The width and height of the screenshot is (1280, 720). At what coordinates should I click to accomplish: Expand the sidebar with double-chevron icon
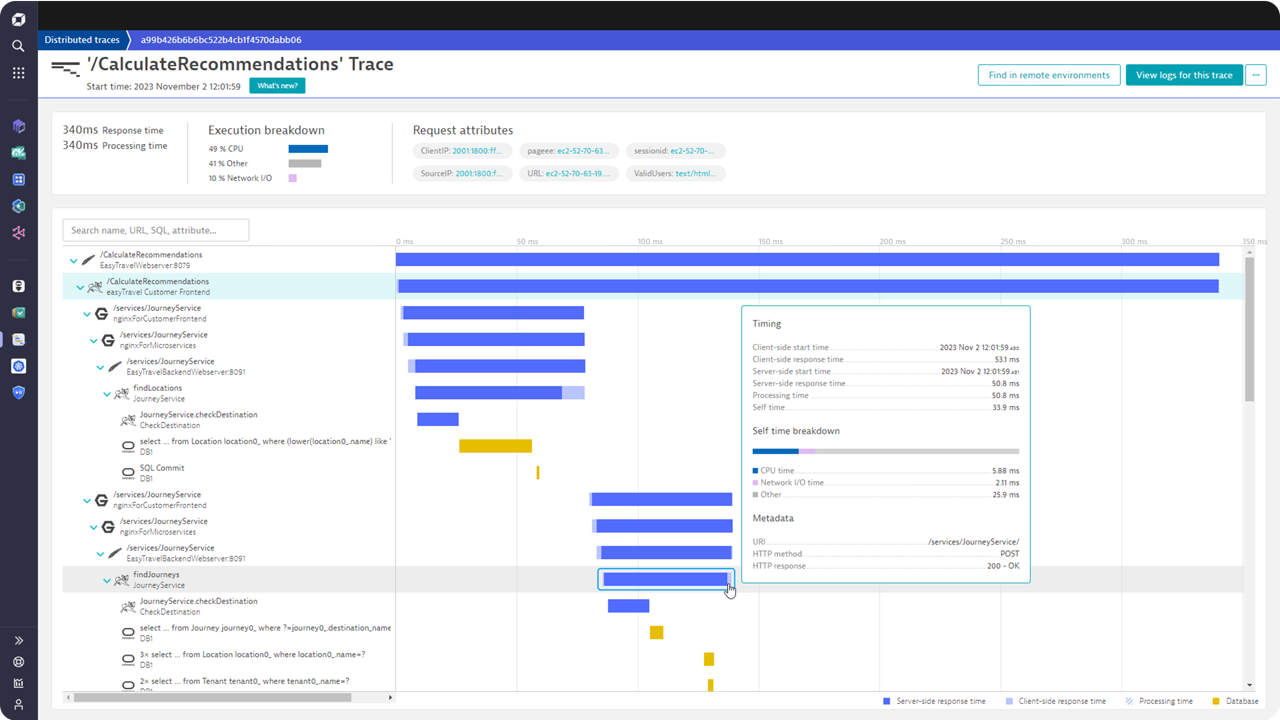[x=18, y=640]
